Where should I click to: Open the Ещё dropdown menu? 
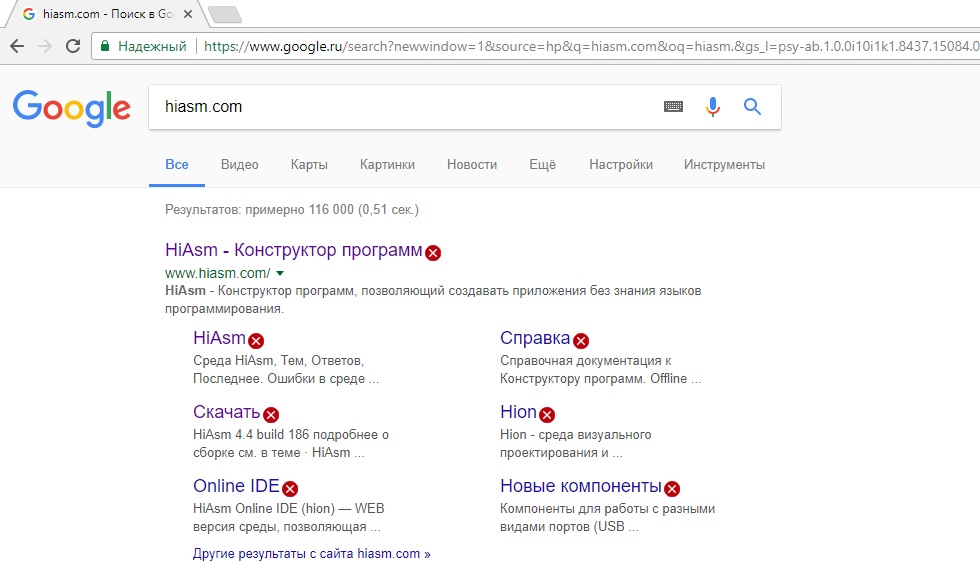pos(542,165)
